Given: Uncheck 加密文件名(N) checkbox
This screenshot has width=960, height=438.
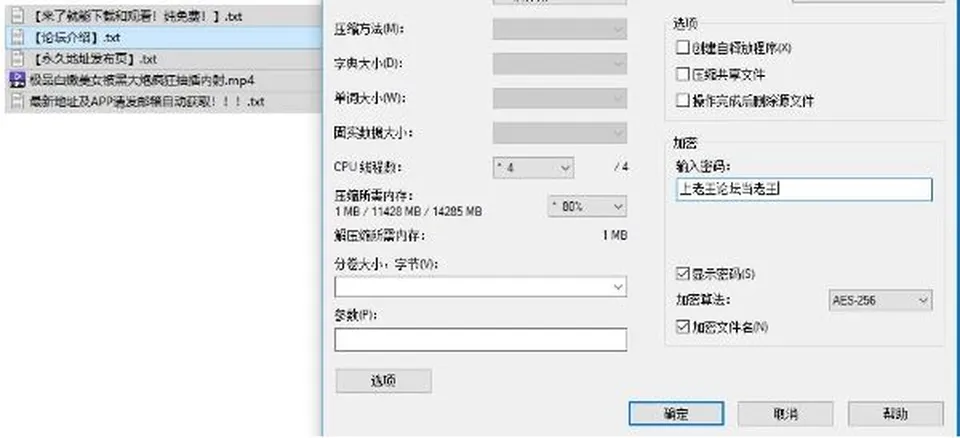Looking at the screenshot, I should point(683,327).
